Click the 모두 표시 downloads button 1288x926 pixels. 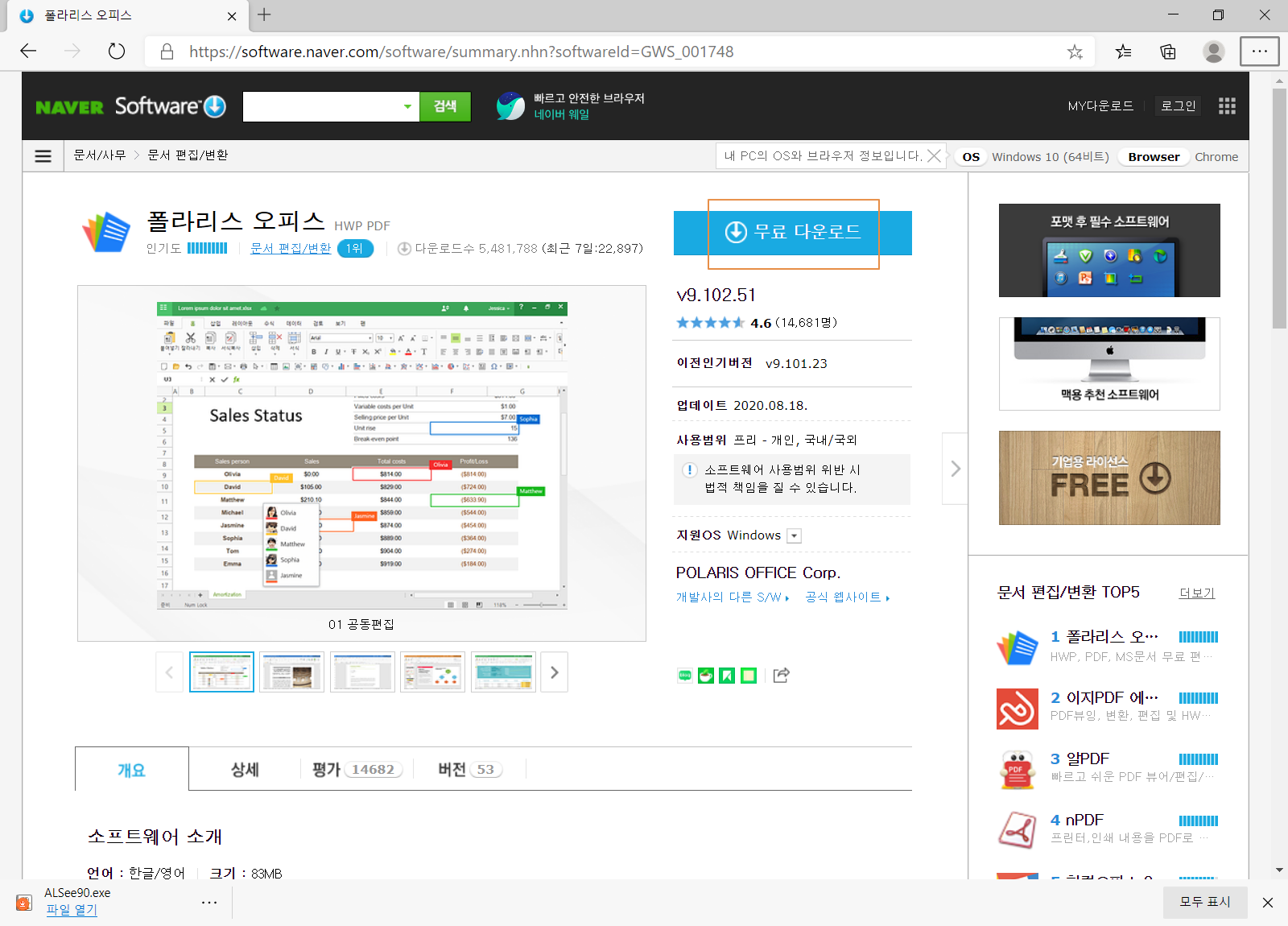coord(1205,903)
